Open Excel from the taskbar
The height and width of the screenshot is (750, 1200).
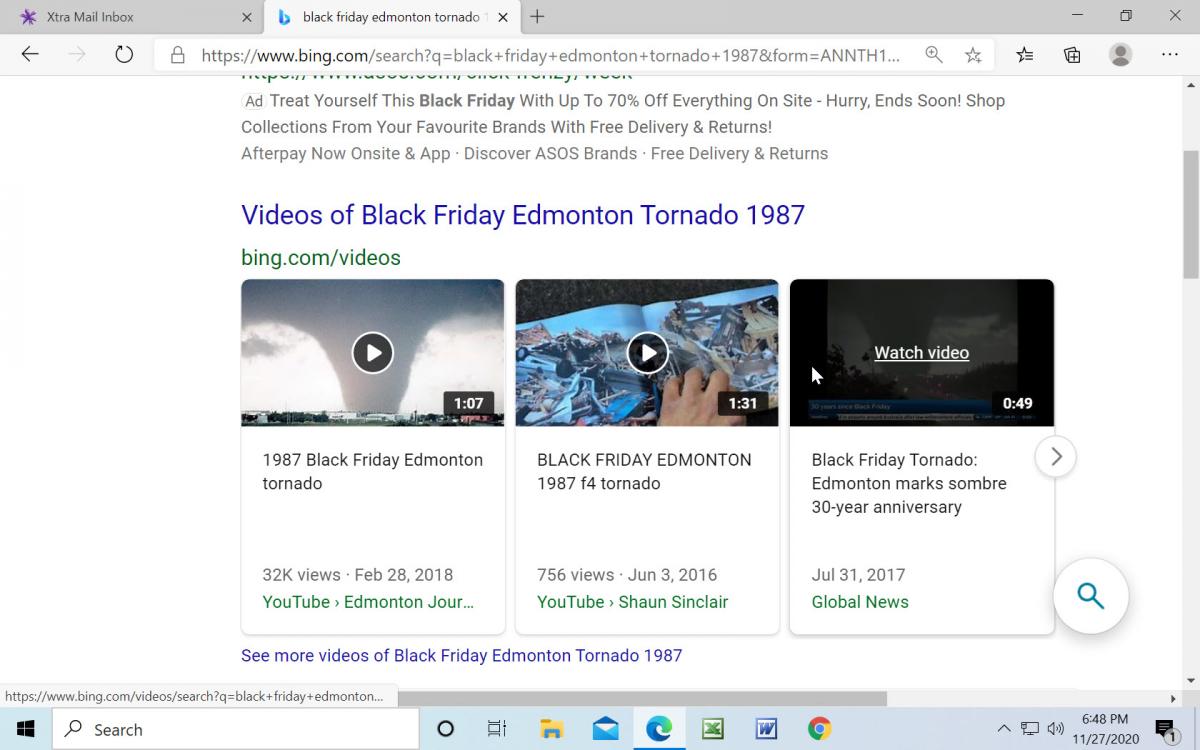coord(712,729)
